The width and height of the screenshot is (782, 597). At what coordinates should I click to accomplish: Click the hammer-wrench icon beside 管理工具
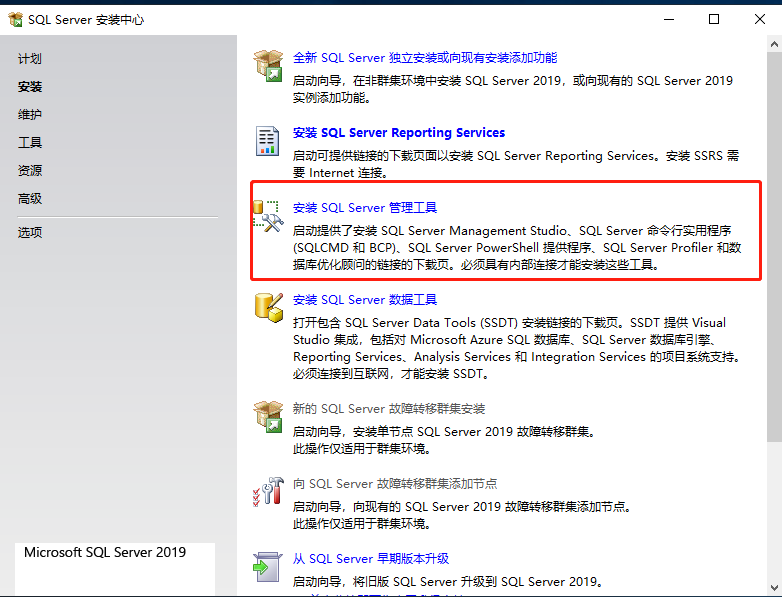click(x=268, y=216)
